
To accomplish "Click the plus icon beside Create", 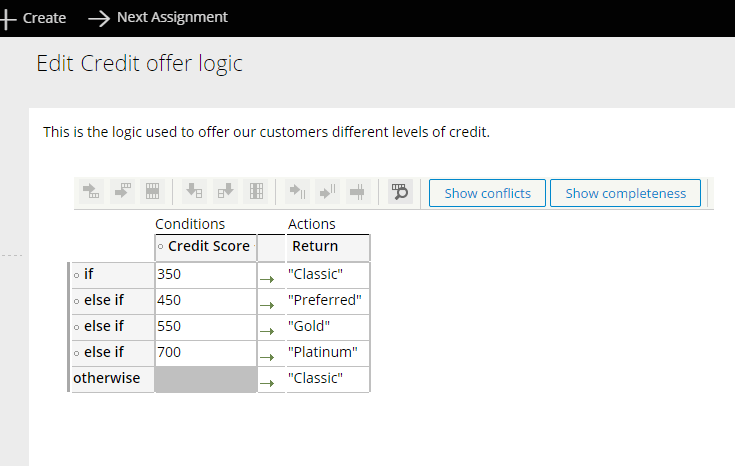I will click(8, 19).
